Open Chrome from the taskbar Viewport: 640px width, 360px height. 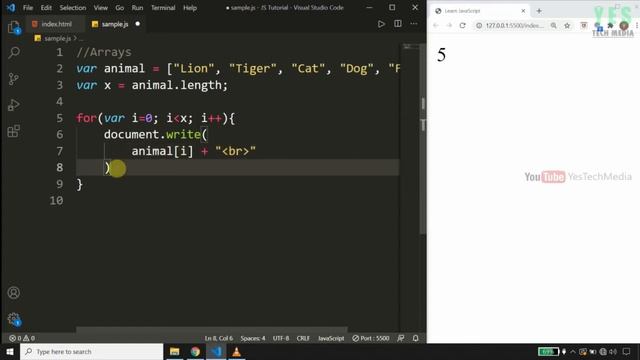click(x=195, y=351)
